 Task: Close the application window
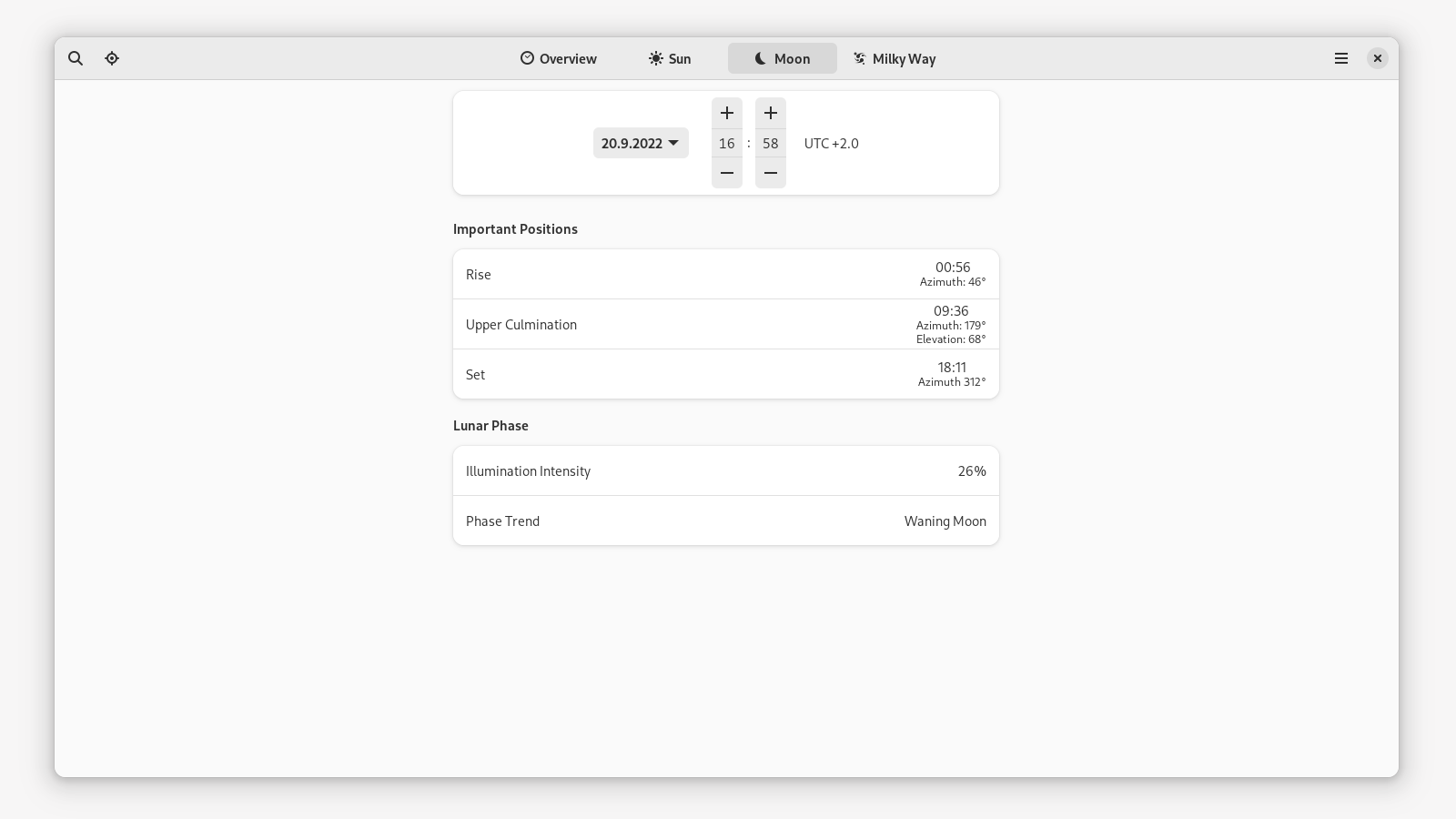point(1377,58)
